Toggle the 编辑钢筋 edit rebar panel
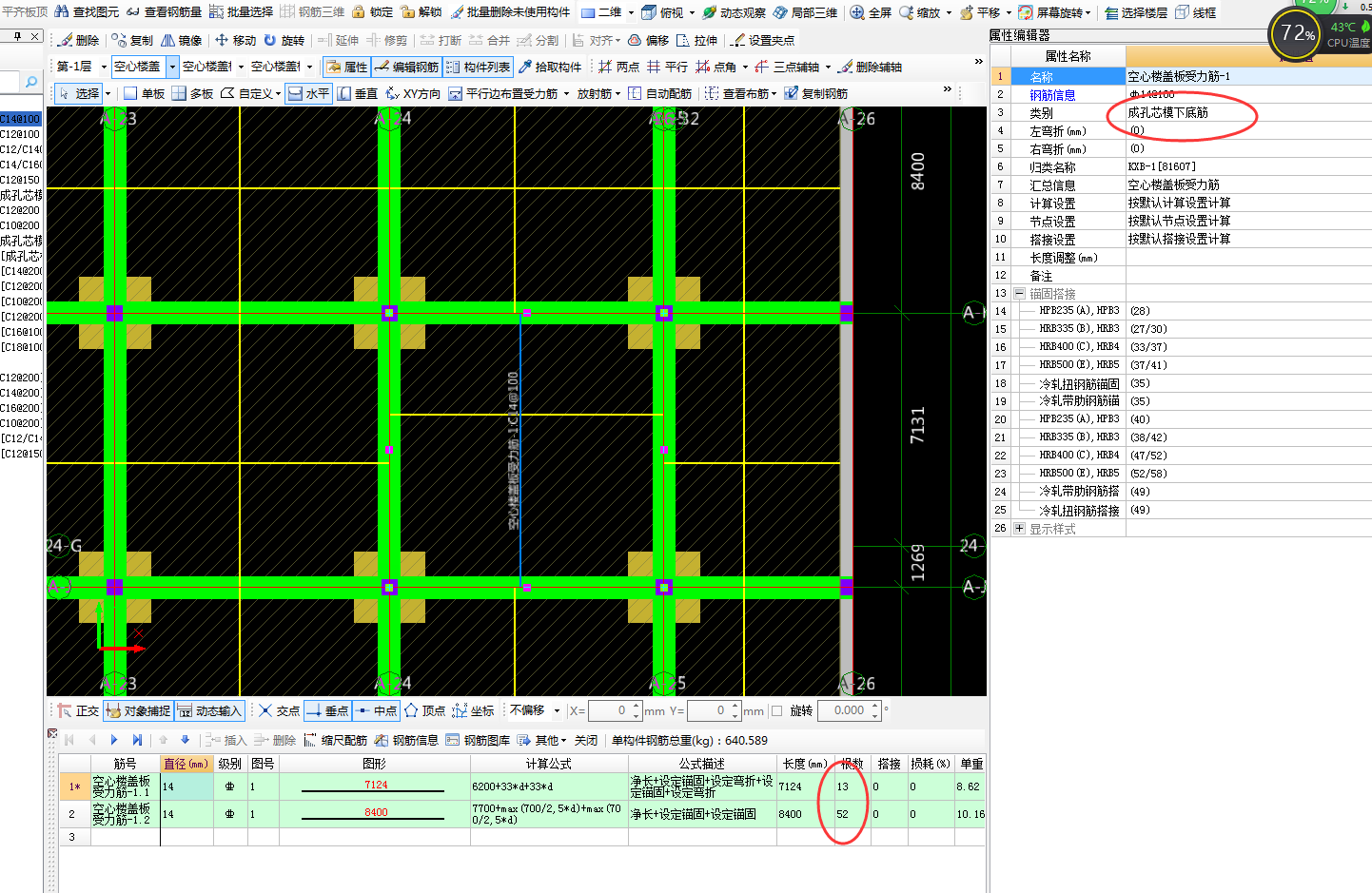1372x893 pixels. [406, 67]
